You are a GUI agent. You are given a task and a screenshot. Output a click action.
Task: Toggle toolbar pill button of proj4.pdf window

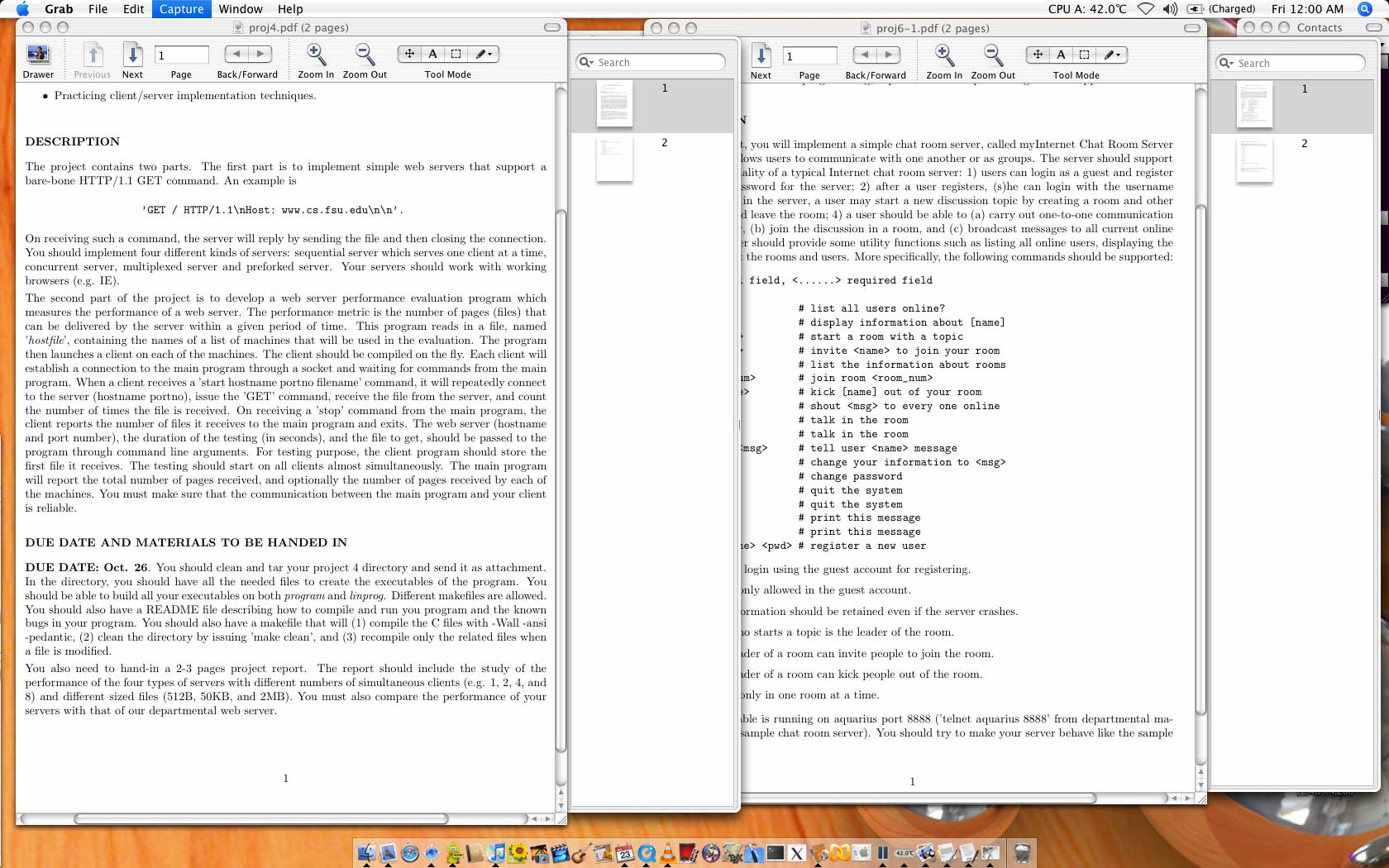pyautogui.click(x=551, y=27)
